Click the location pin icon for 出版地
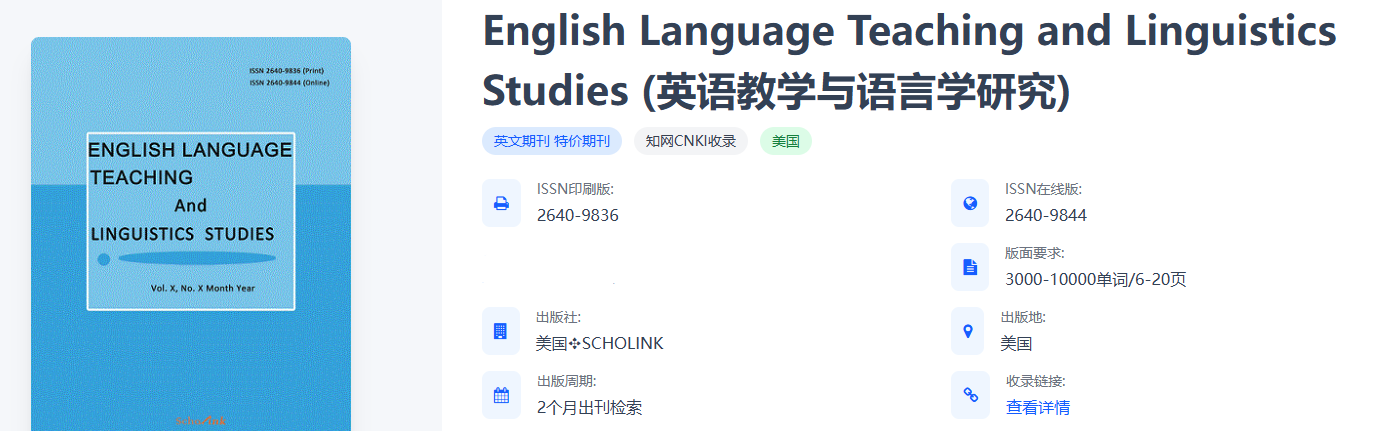Viewport: 1389px width, 431px height. coord(969,331)
